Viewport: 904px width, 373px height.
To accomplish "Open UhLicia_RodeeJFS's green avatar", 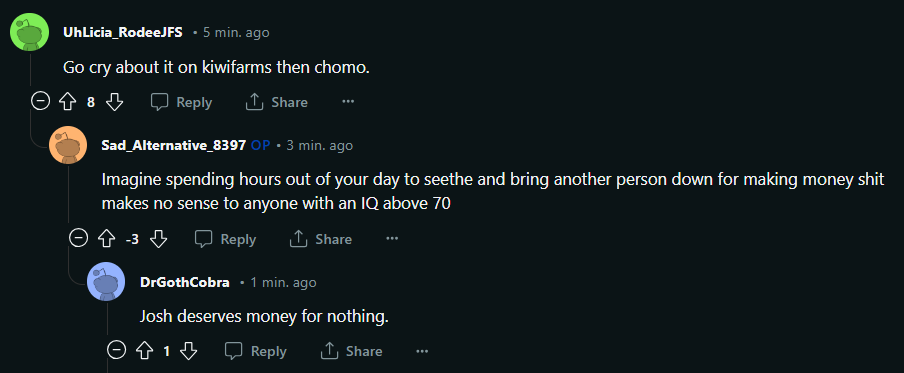I will [29, 32].
